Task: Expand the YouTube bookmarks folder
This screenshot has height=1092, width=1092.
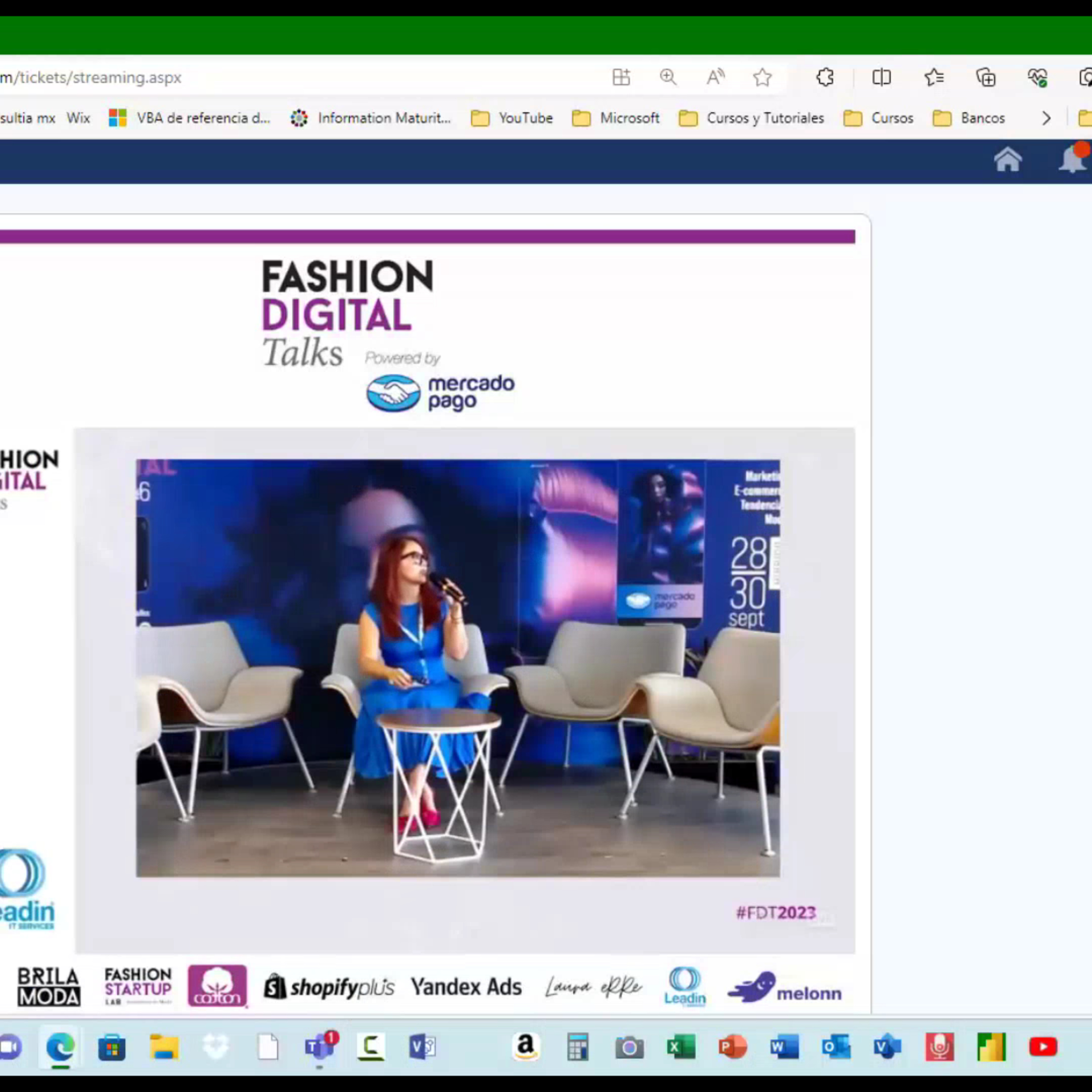Action: click(x=512, y=118)
